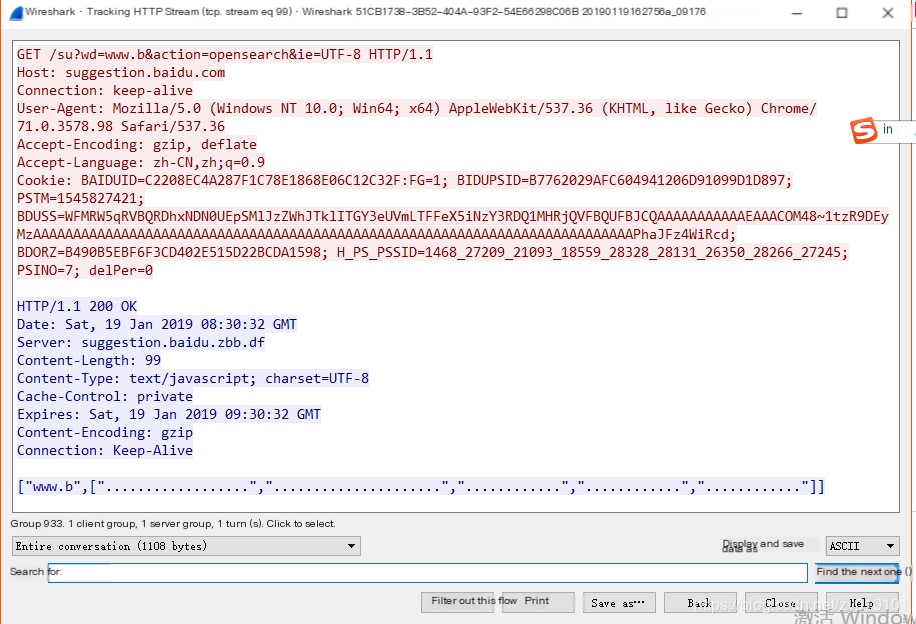Click the Help button

point(862,602)
